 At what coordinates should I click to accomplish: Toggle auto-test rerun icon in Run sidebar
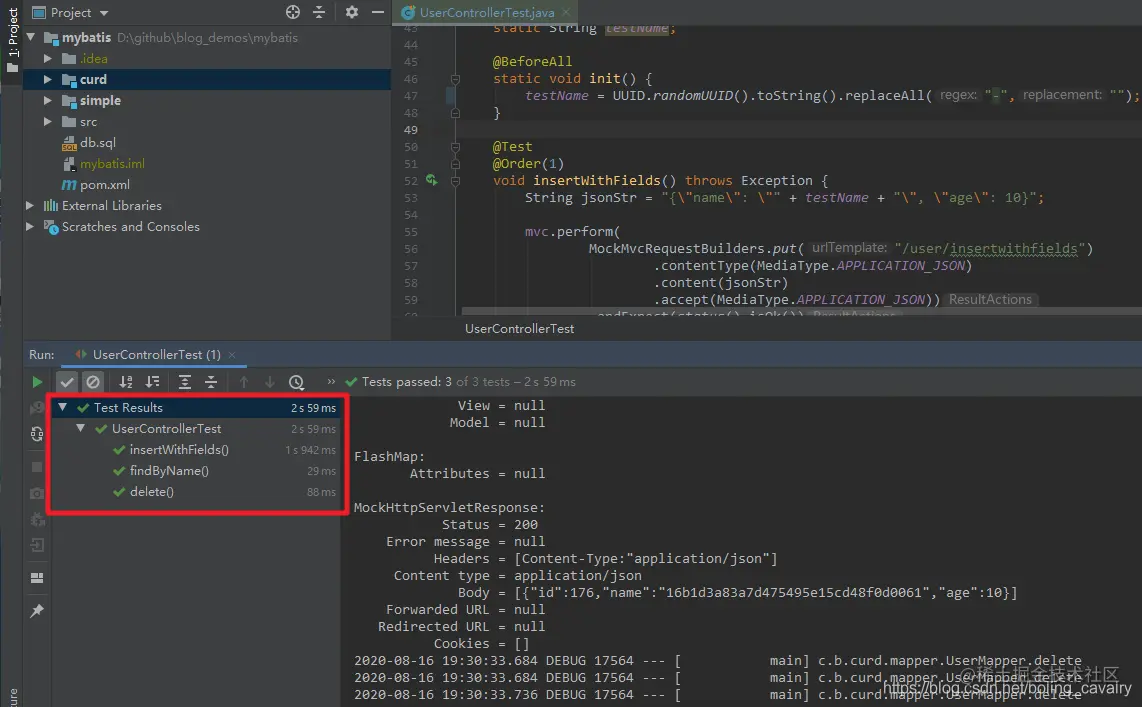coord(36,435)
